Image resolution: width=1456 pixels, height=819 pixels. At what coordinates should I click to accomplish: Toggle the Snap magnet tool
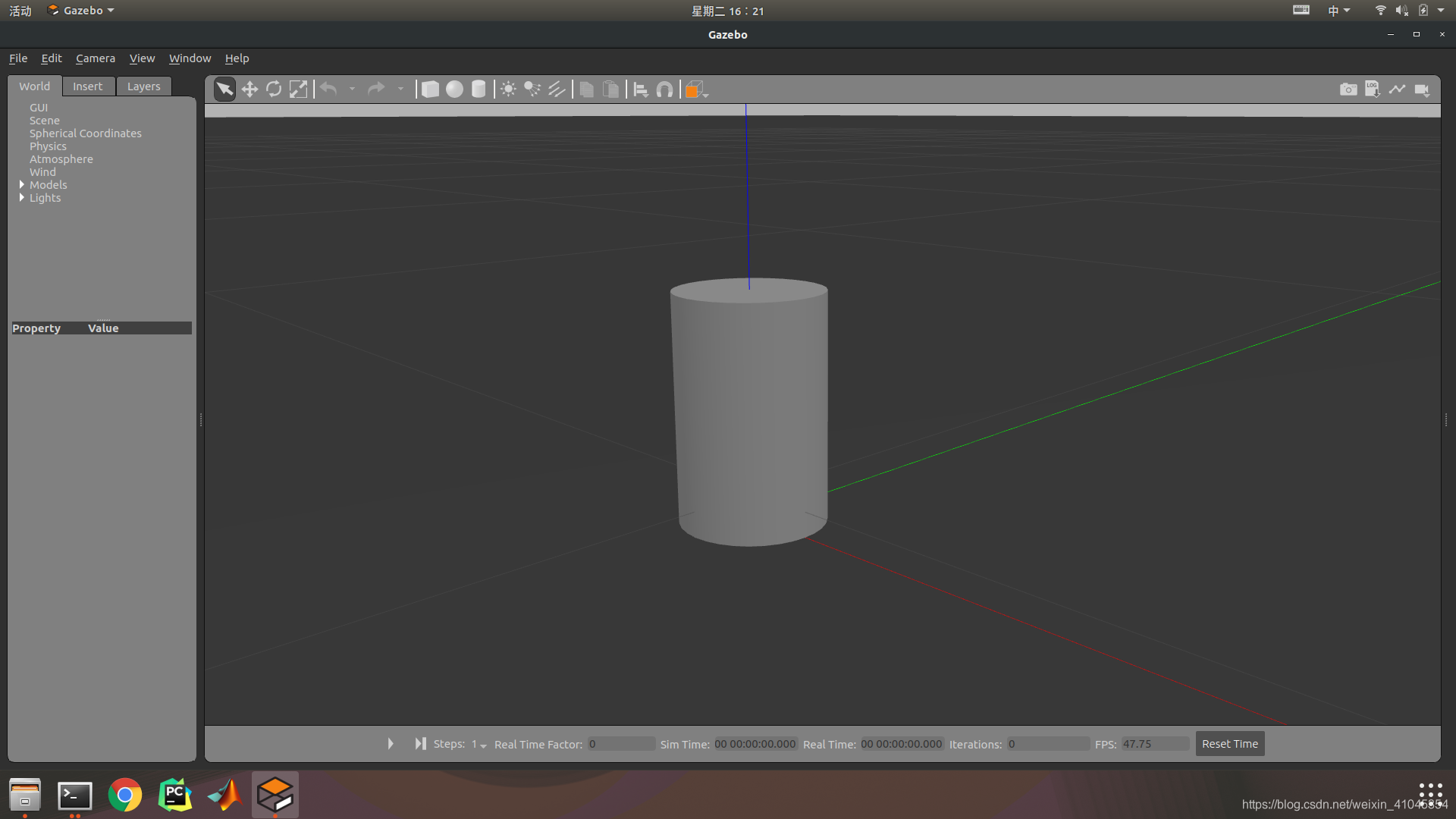pos(665,89)
